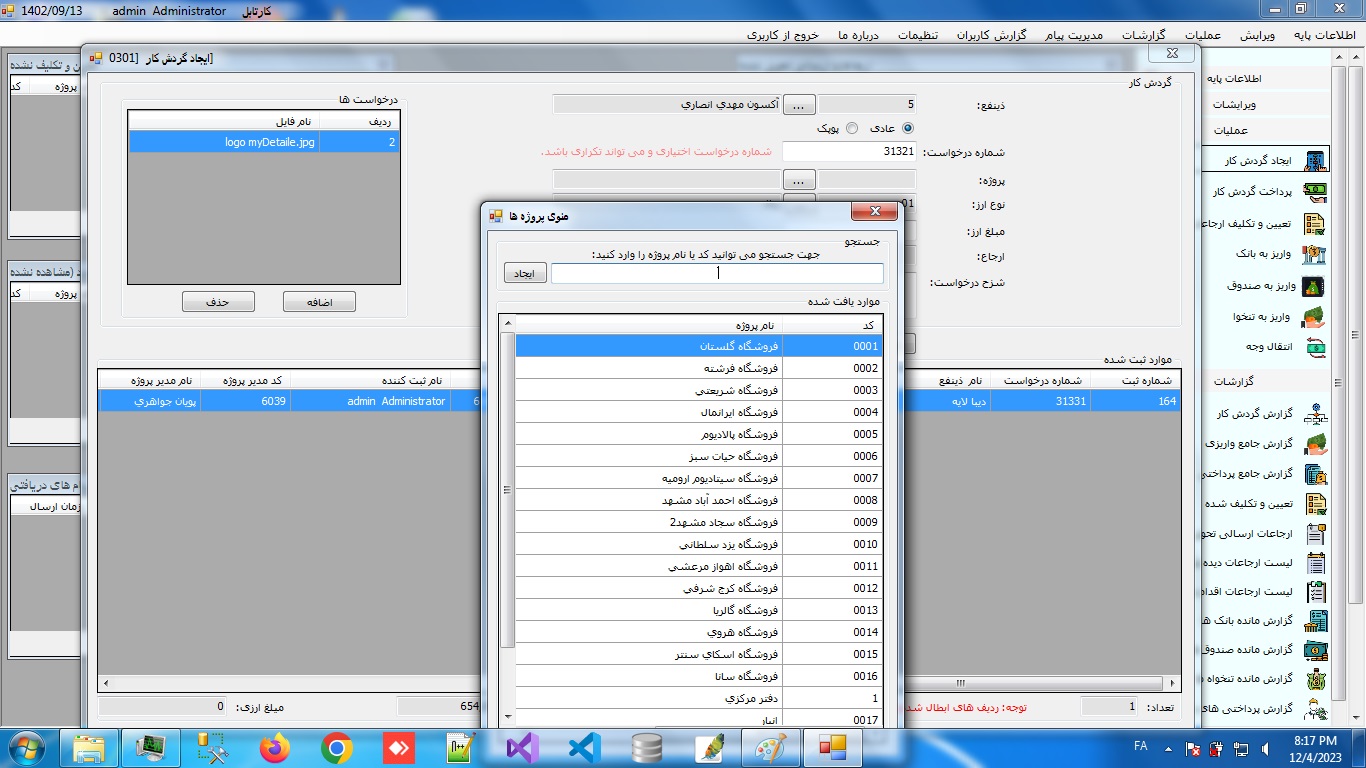The image size is (1366, 768).
Task: Select the واریز به صندوق icon
Action: point(1315,286)
